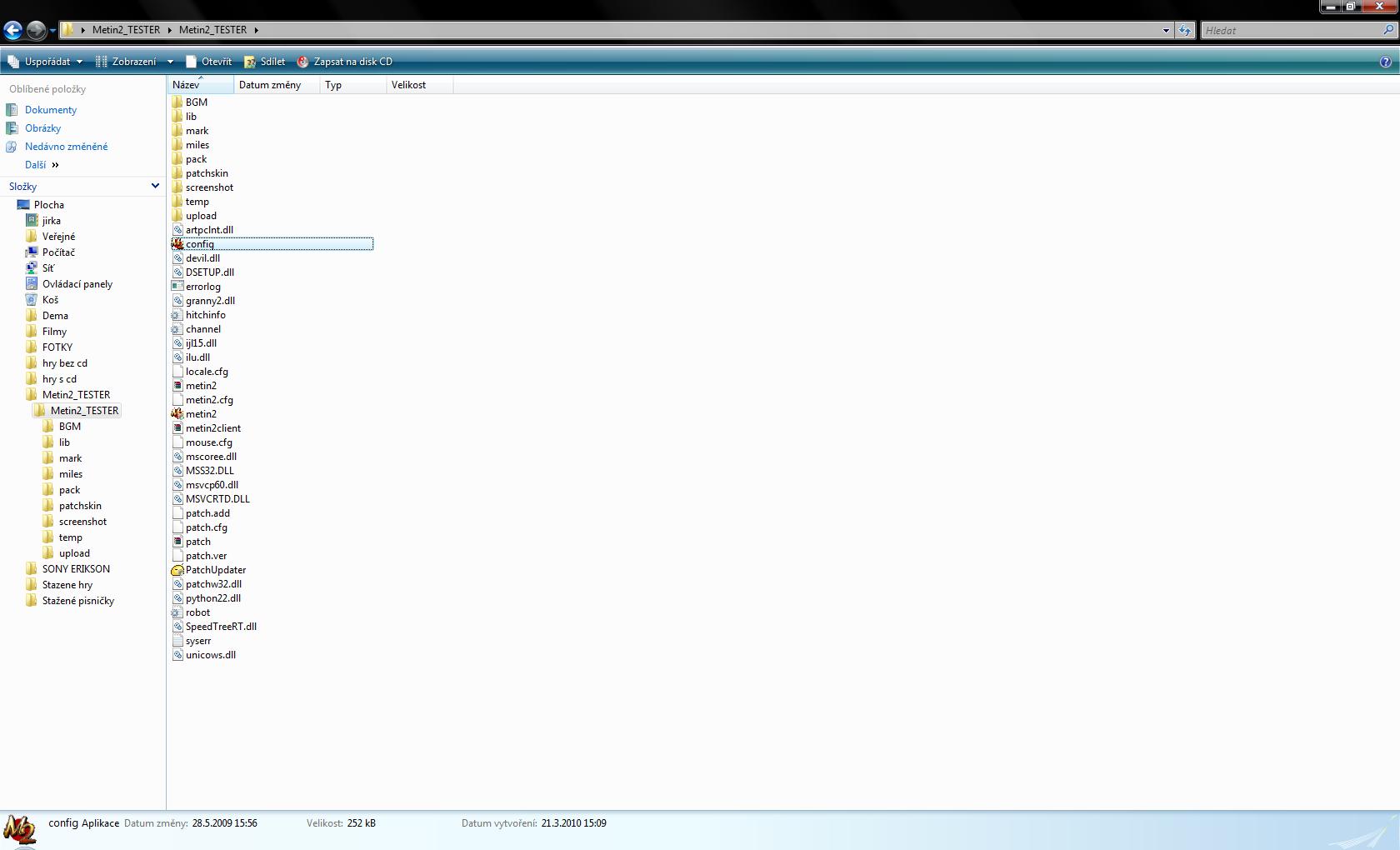Viewport: 1400px width, 850px height.
Task: Sort by the Název column header
Action: (201, 85)
